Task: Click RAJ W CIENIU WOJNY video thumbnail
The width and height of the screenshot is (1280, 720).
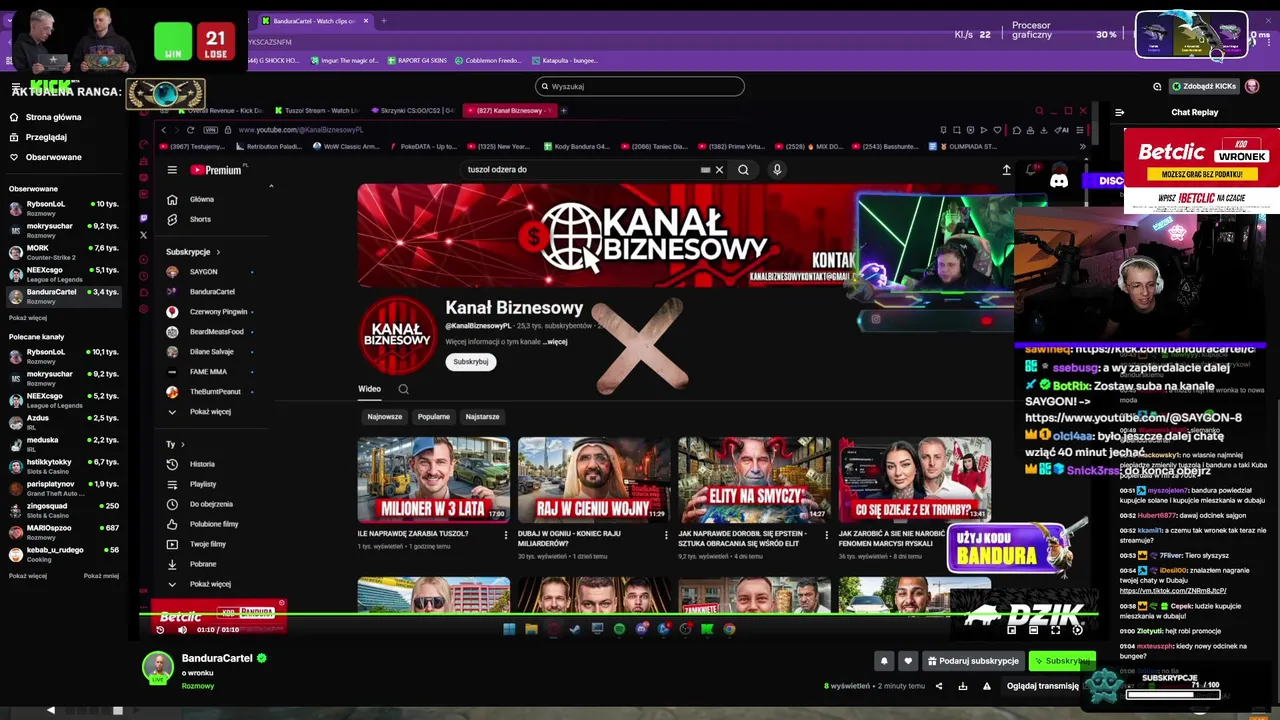Action: 594,480
